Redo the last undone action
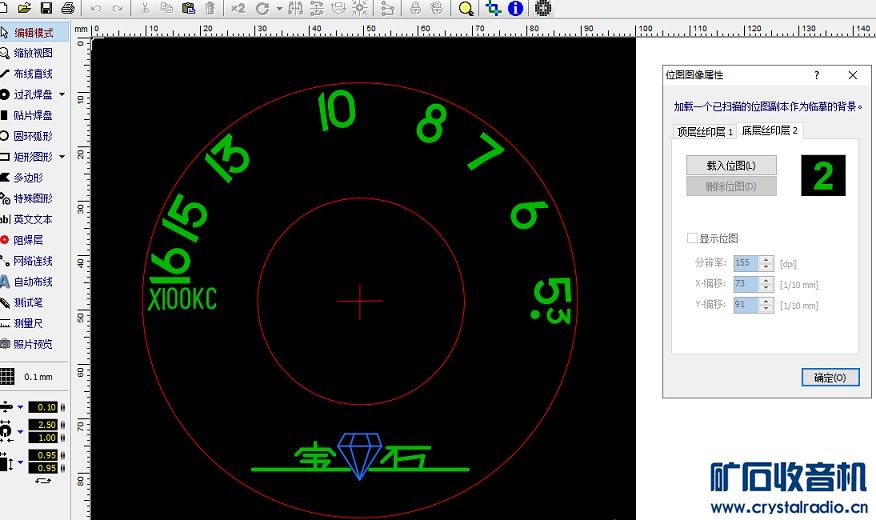Viewport: 876px width, 520px height. pos(117,8)
